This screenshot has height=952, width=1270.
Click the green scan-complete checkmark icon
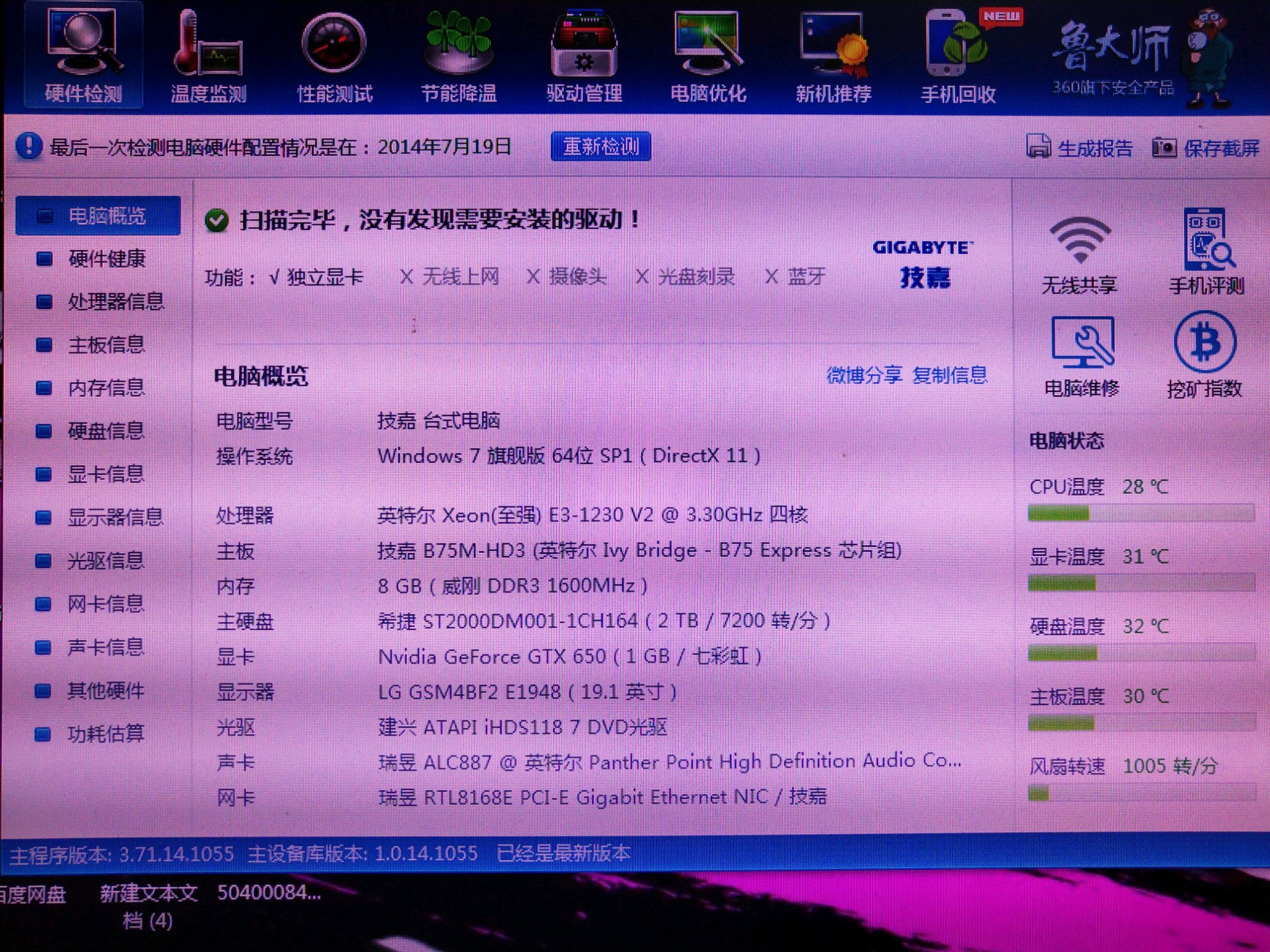[x=217, y=221]
